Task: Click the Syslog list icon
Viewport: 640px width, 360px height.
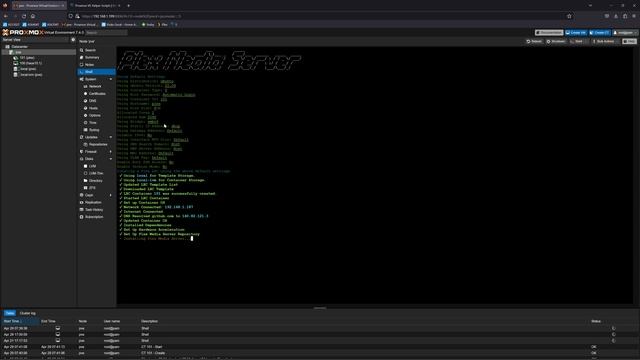Action: 85,130
